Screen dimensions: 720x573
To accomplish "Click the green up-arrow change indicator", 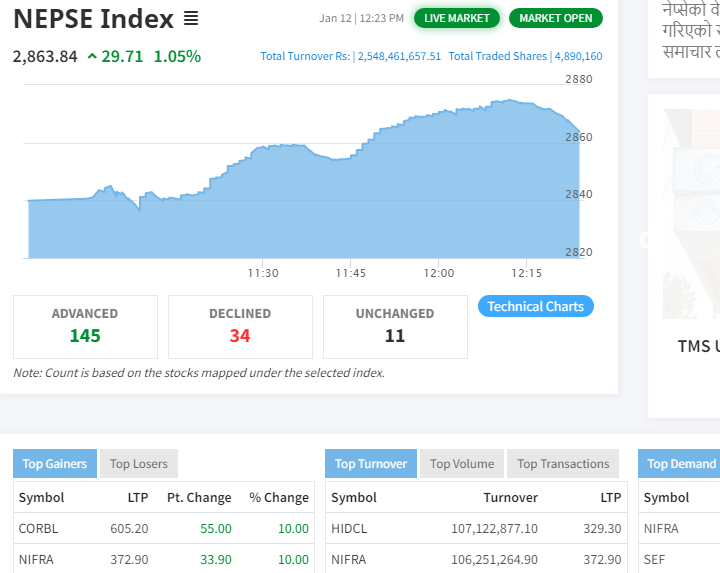I will click(92, 56).
